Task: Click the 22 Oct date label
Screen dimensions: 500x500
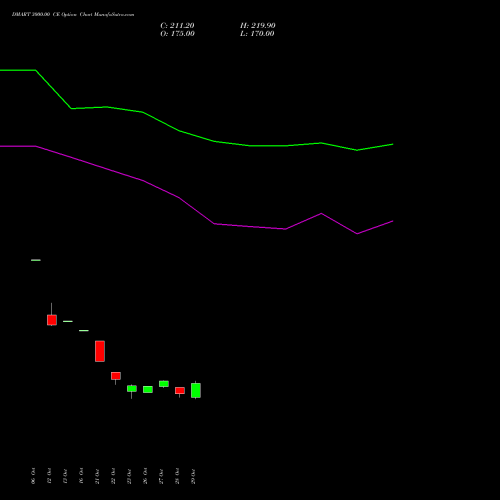Action: point(113,476)
